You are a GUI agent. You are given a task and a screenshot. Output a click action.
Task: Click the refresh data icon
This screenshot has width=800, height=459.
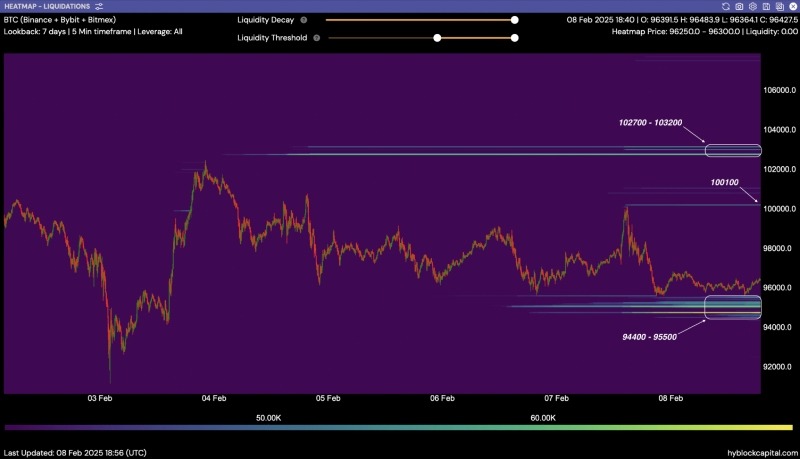726,7
